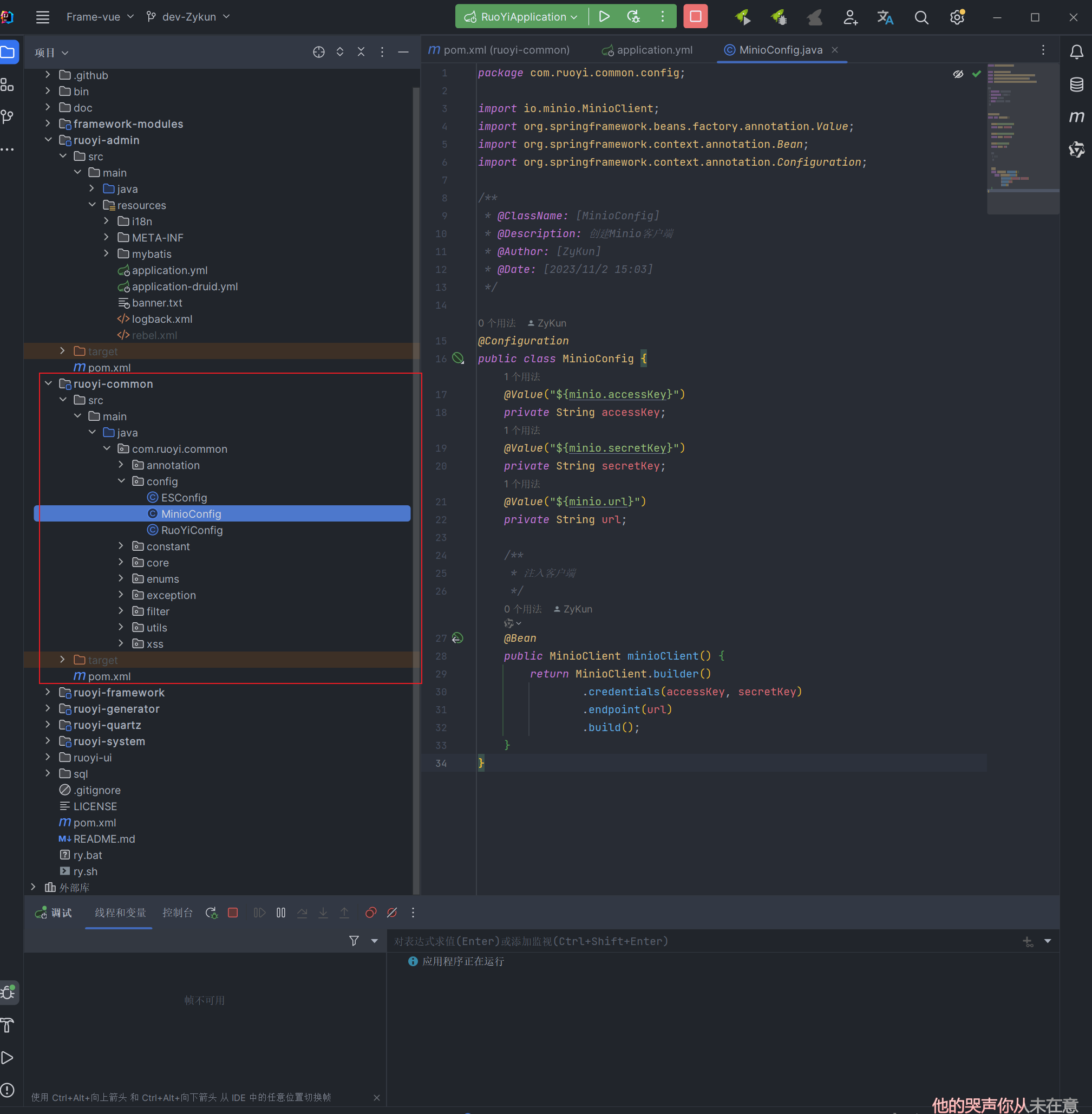This screenshot has width=1092, height=1114.
Task: Expand all project tree nodes
Action: (340, 52)
